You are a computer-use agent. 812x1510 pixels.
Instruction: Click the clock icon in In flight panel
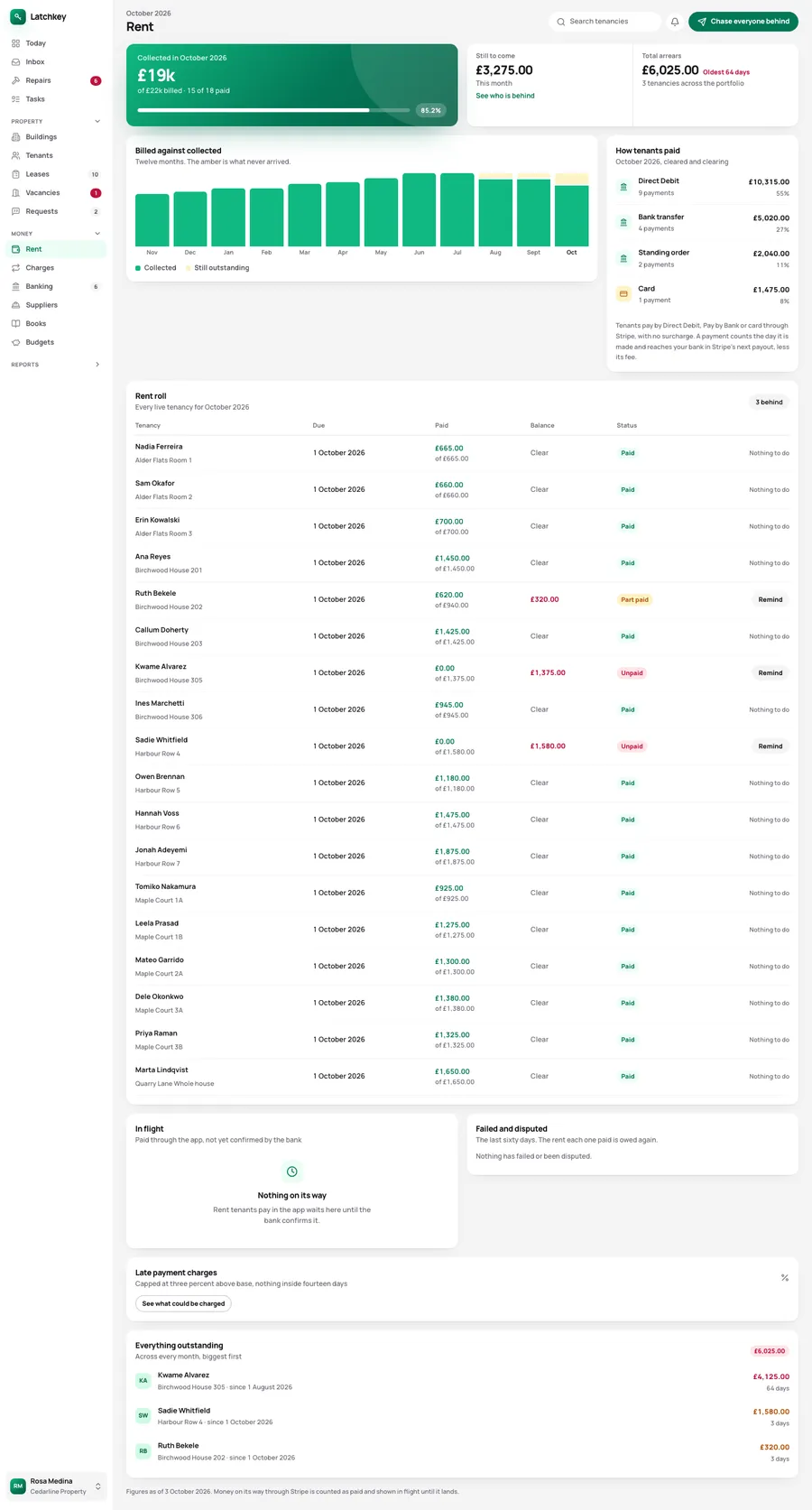coord(291,1172)
